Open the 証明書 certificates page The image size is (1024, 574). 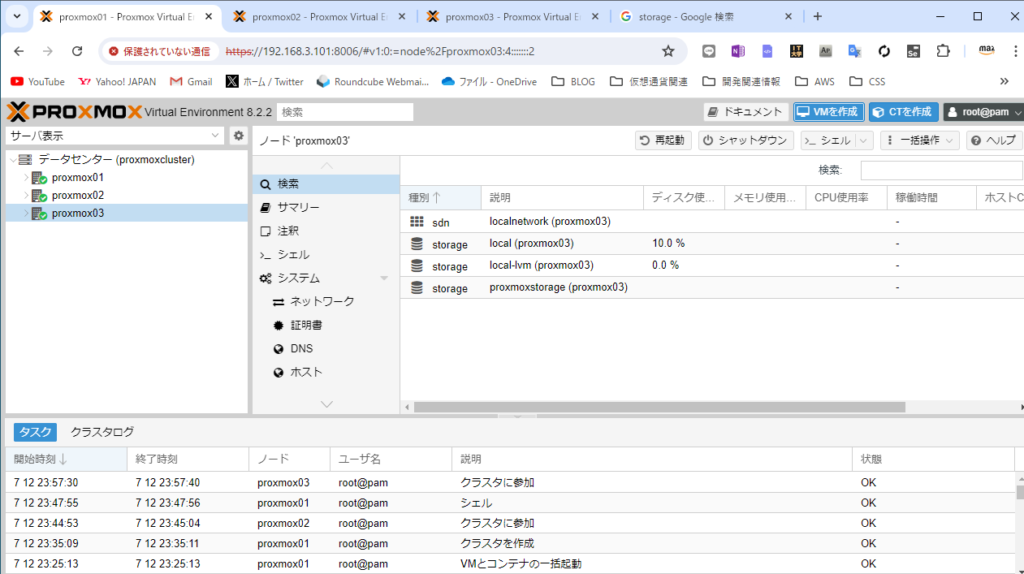click(x=306, y=325)
